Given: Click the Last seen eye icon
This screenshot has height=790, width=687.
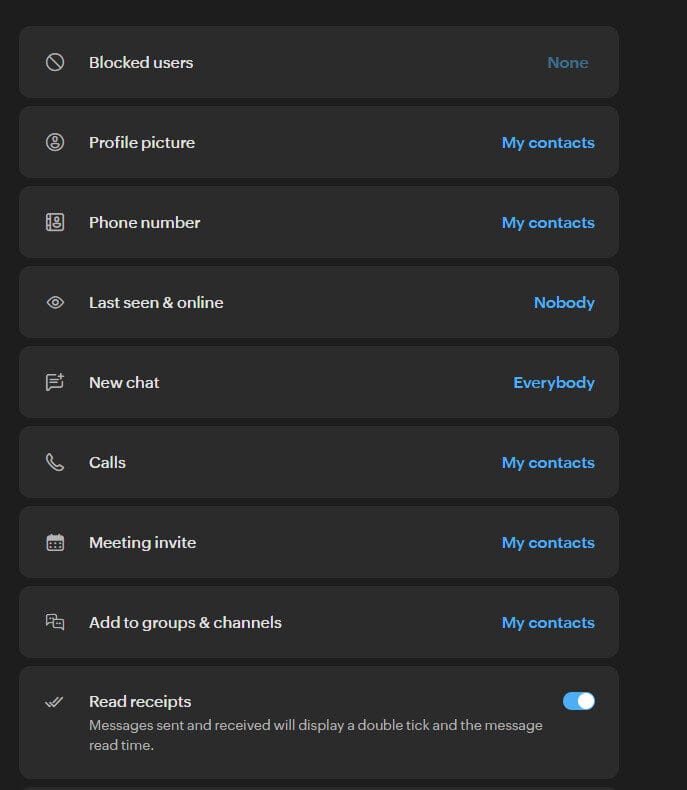Looking at the screenshot, I should 55,302.
